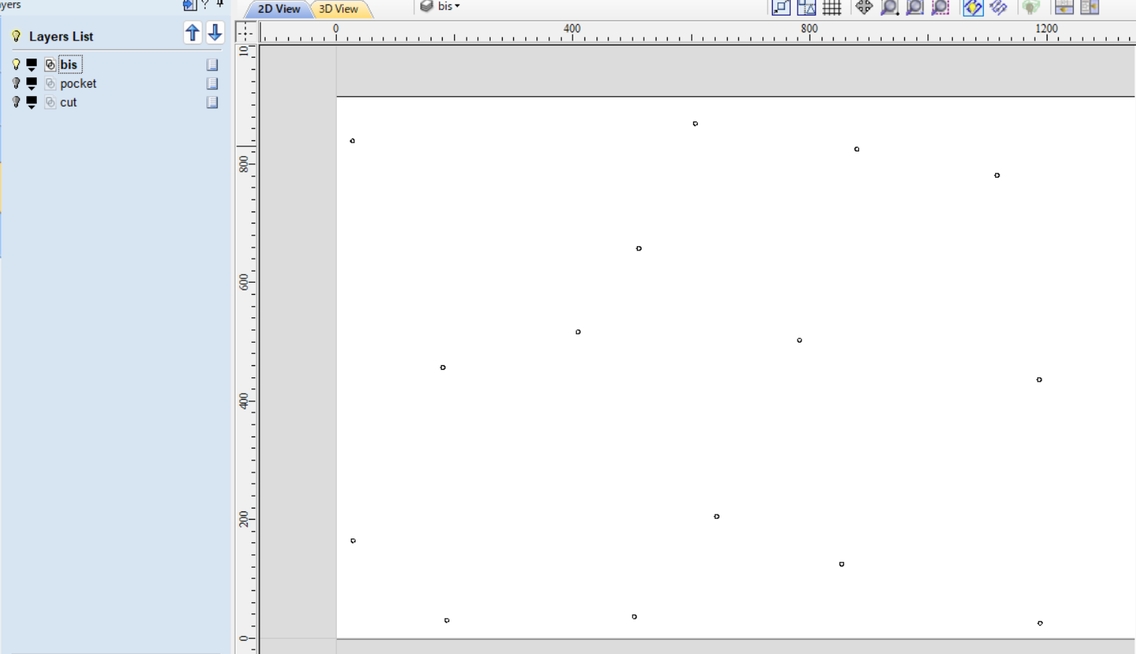
Task: Select the Pan view tool
Action: [864, 7]
